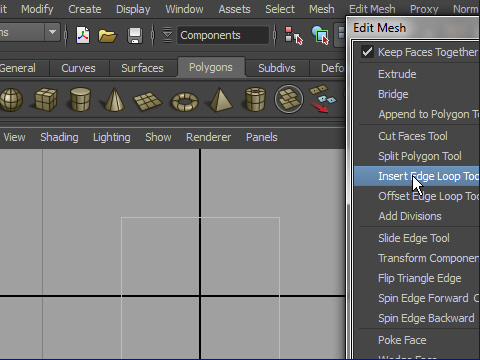Toggle select by hierarchy mode icon
The width and height of the screenshot is (480, 360).
point(293,35)
